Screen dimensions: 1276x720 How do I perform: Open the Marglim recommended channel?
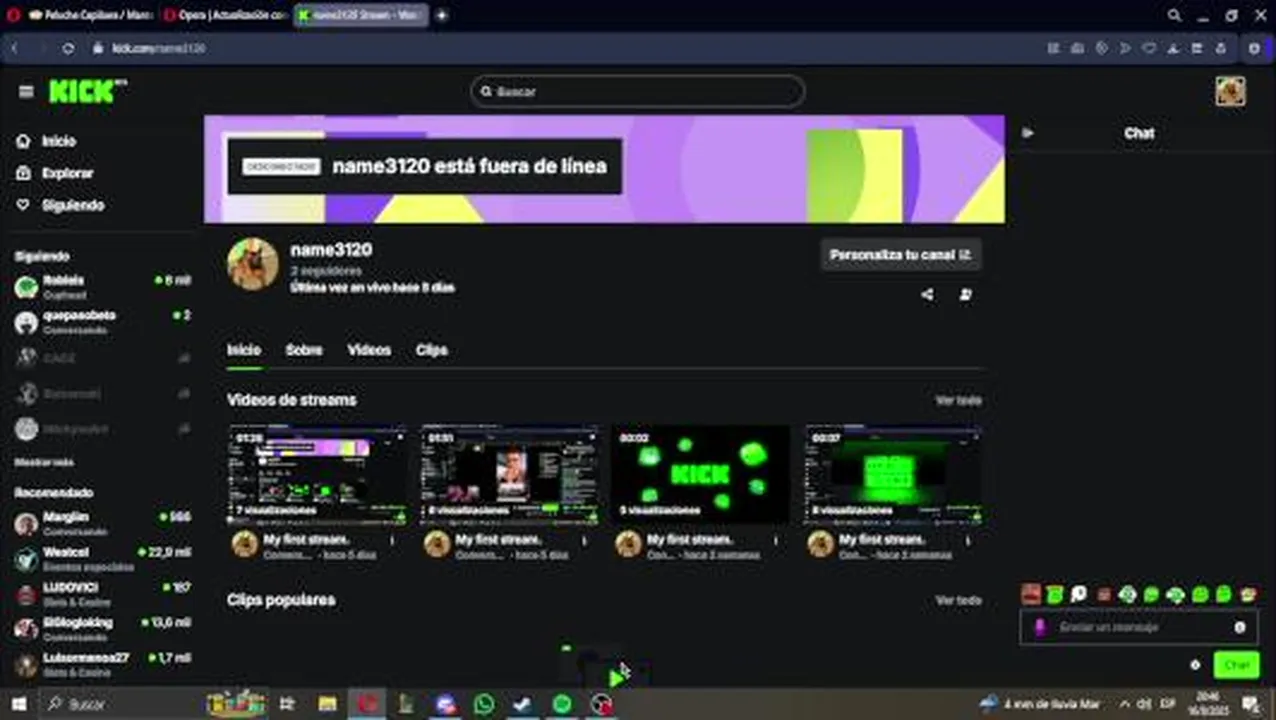click(102, 524)
